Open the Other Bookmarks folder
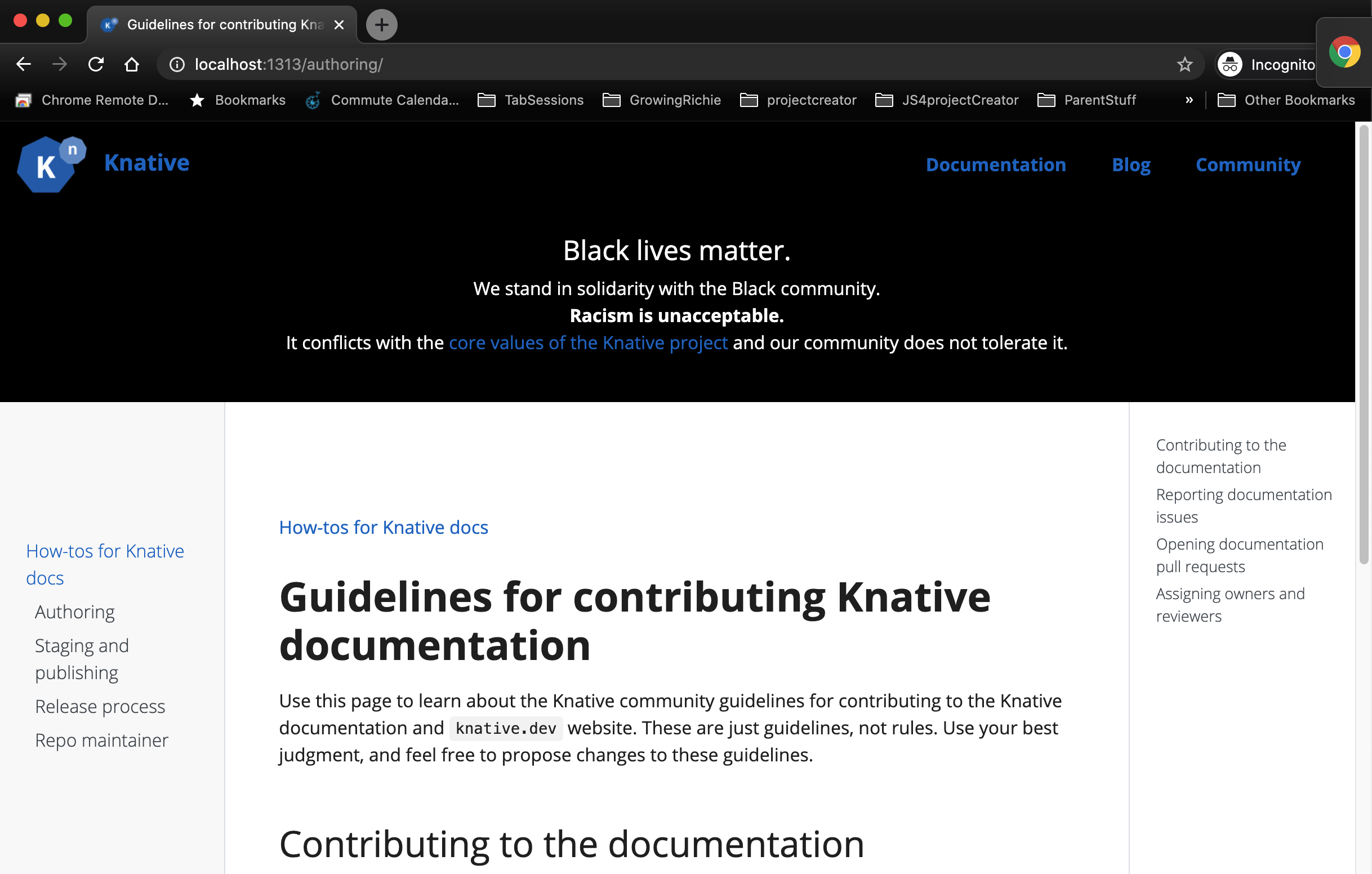1372x874 pixels. 1286,100
